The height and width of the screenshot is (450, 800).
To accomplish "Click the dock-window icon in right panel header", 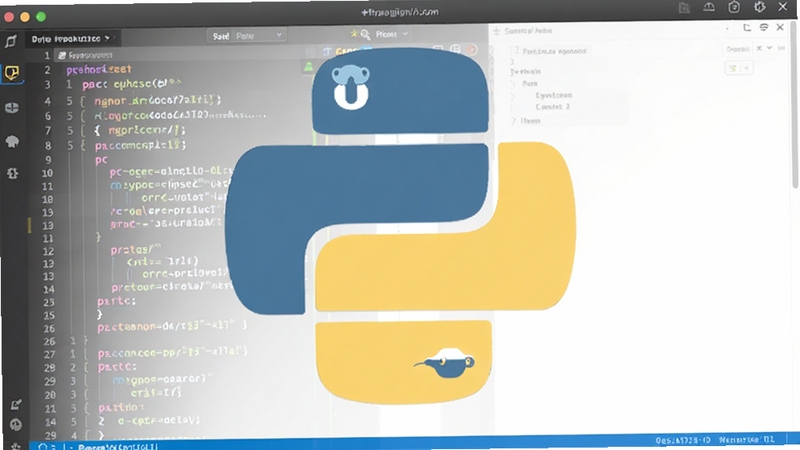I will coord(747,28).
